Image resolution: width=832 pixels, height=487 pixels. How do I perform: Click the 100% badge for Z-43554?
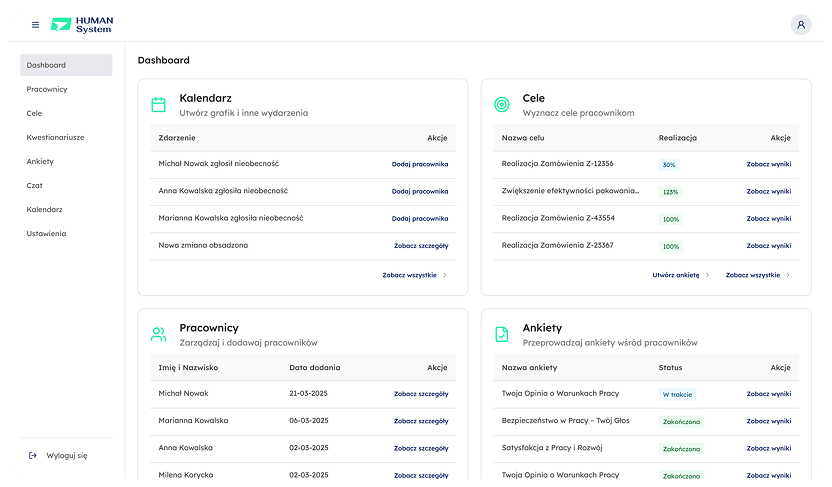[671, 219]
